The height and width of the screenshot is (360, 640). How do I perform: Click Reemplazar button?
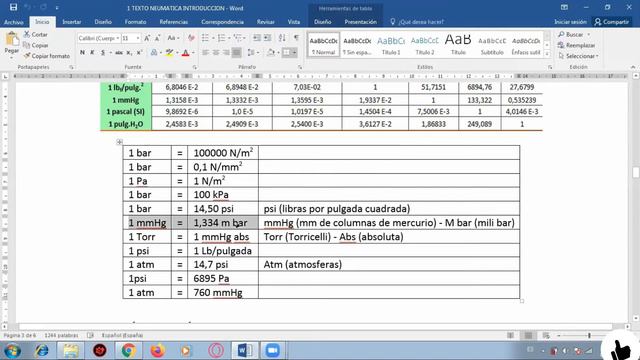coord(576,45)
